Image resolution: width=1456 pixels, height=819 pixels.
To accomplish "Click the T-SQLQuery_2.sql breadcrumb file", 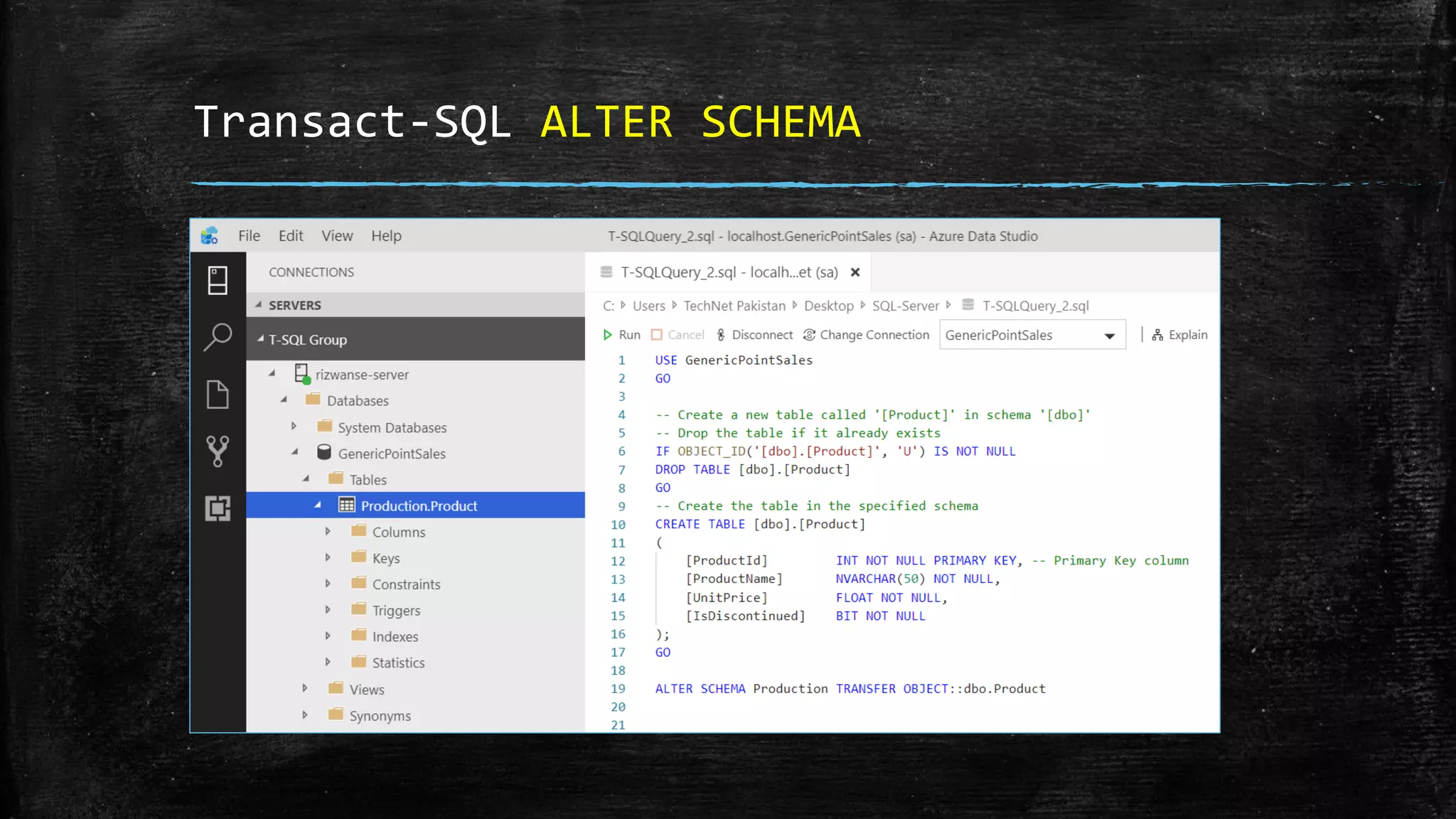I will coord(1035,306).
